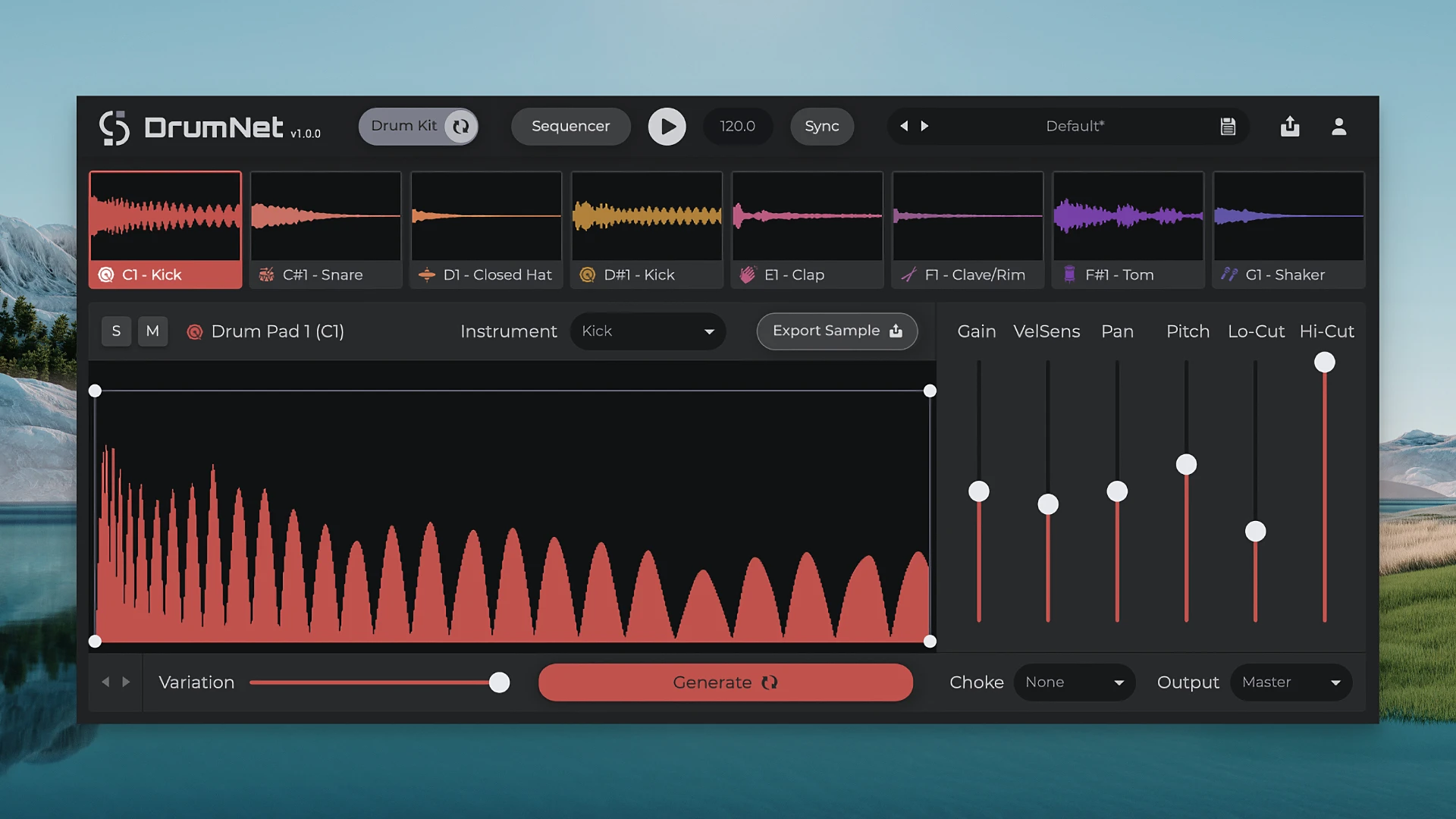The image size is (1456, 819).
Task: Click the tom drum icon on F#1 pad
Action: (x=1069, y=275)
